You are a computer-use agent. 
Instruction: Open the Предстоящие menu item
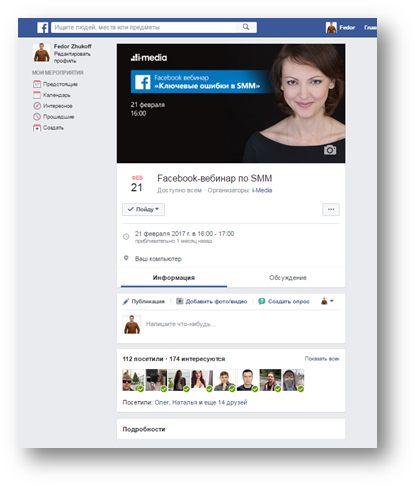pyautogui.click(x=60, y=84)
